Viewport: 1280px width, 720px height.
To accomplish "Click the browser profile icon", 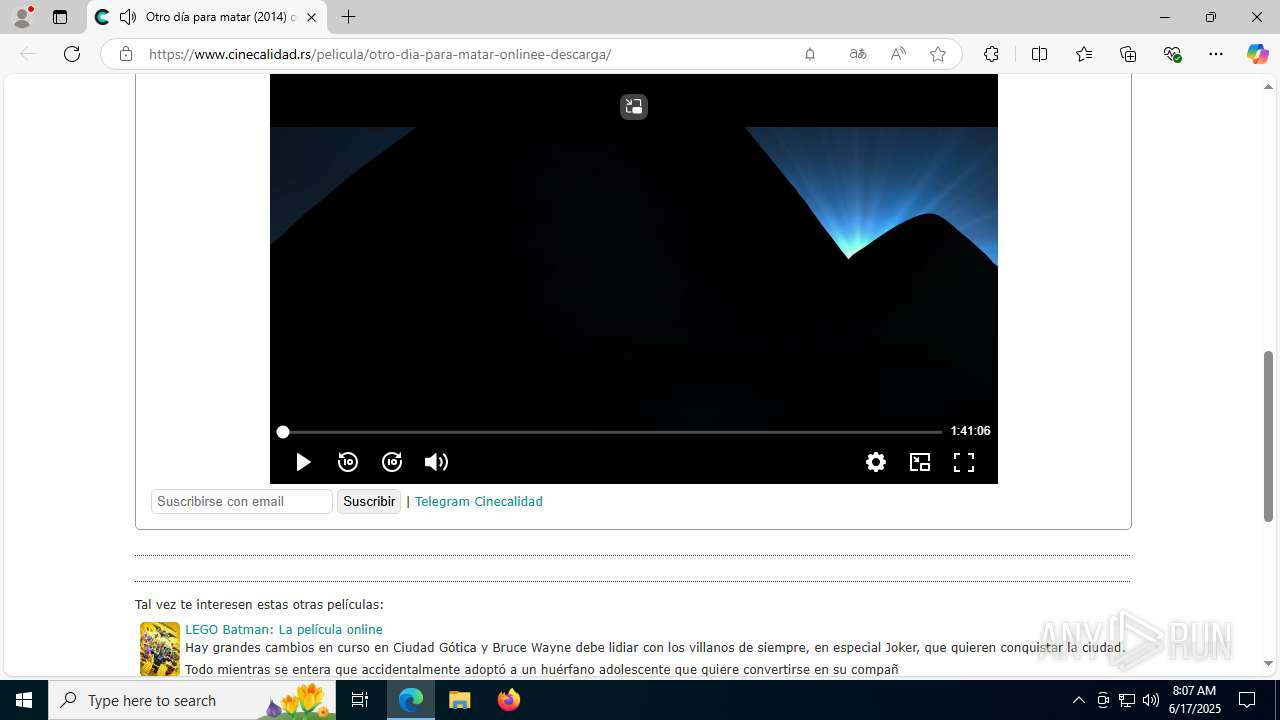I will 22,17.
